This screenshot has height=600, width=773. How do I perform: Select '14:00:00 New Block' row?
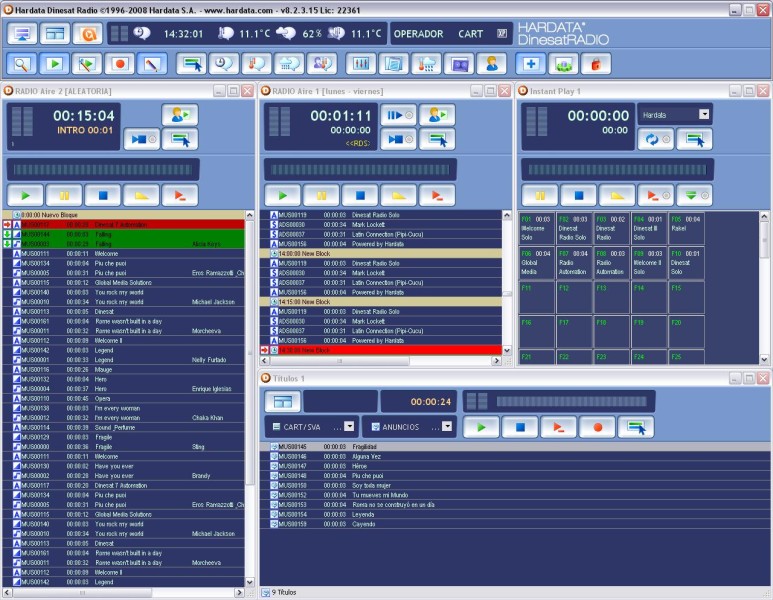pos(381,253)
